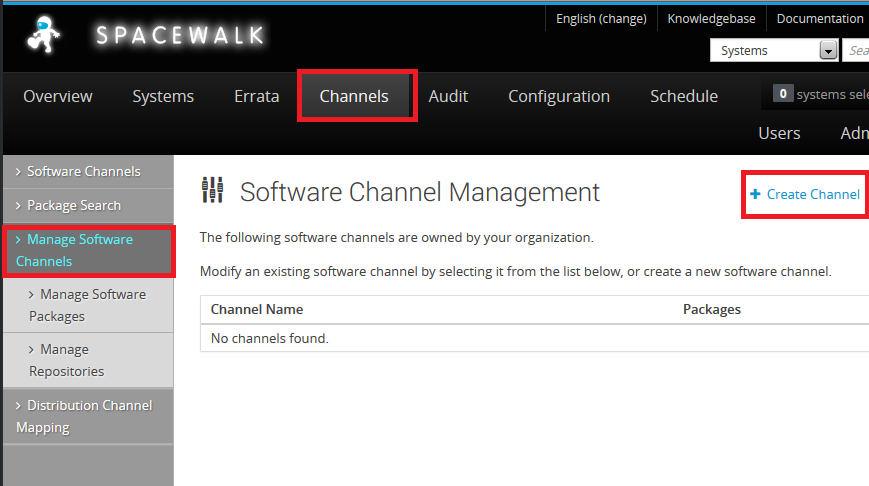Open the Errata tab
The width and height of the screenshot is (869, 486).
[x=257, y=96]
